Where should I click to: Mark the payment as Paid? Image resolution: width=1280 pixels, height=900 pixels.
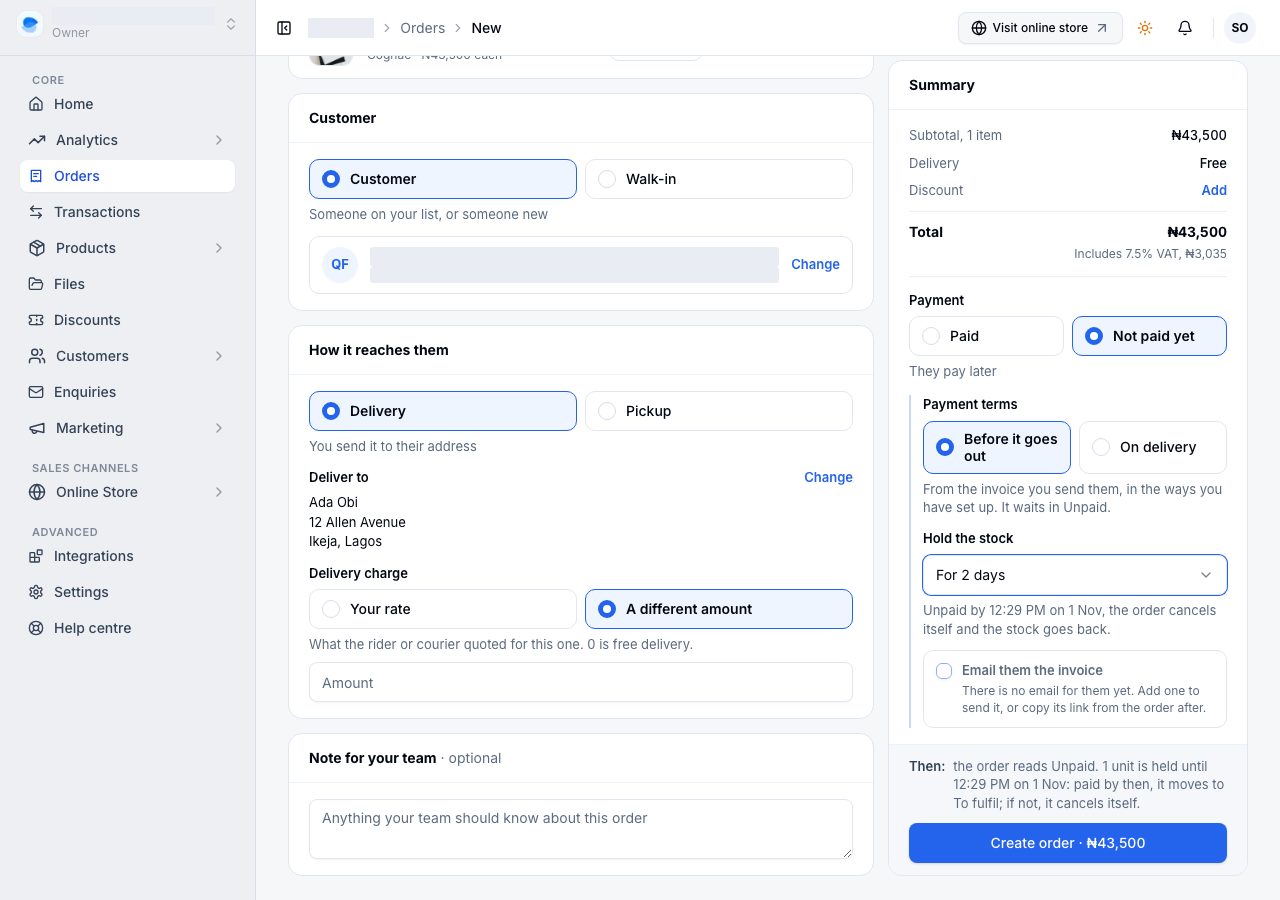coord(986,336)
